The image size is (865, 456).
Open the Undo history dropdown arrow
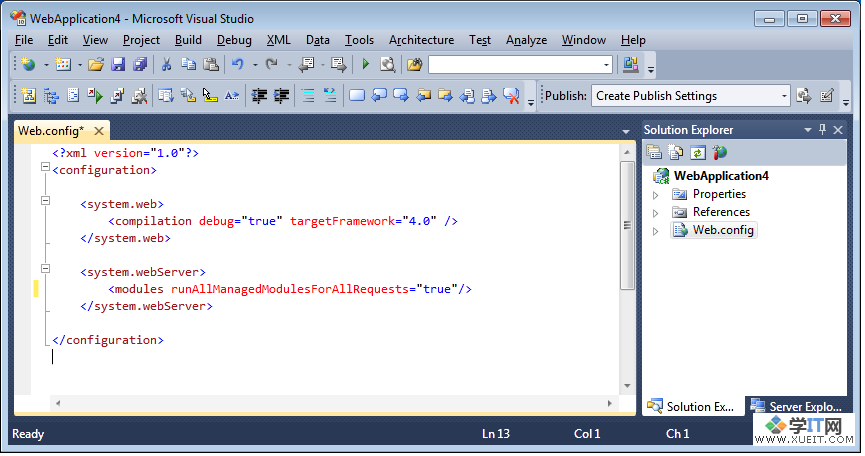(255, 65)
